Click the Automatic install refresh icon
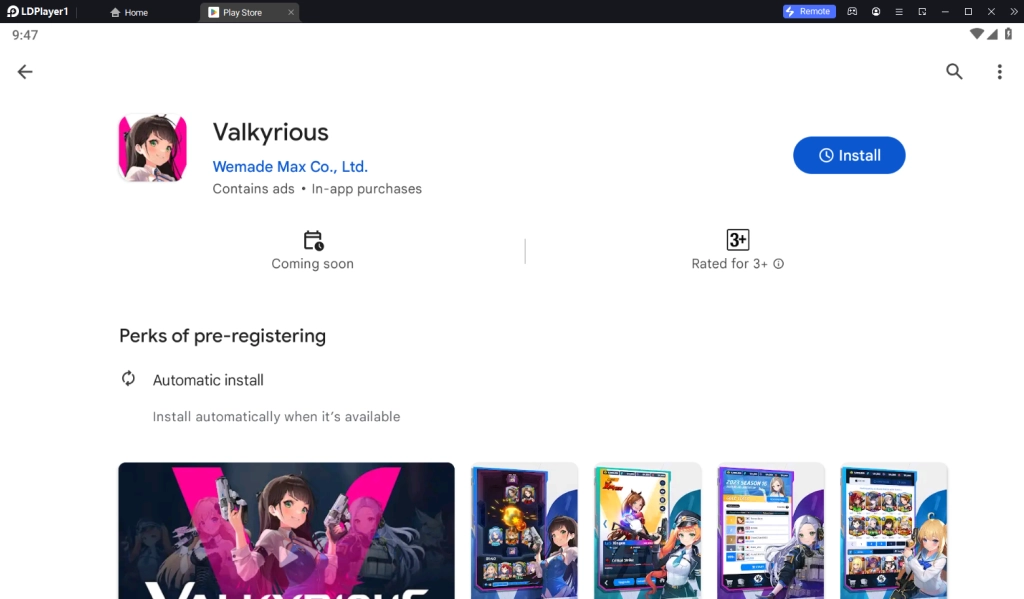Image resolution: width=1024 pixels, height=599 pixels. click(129, 378)
